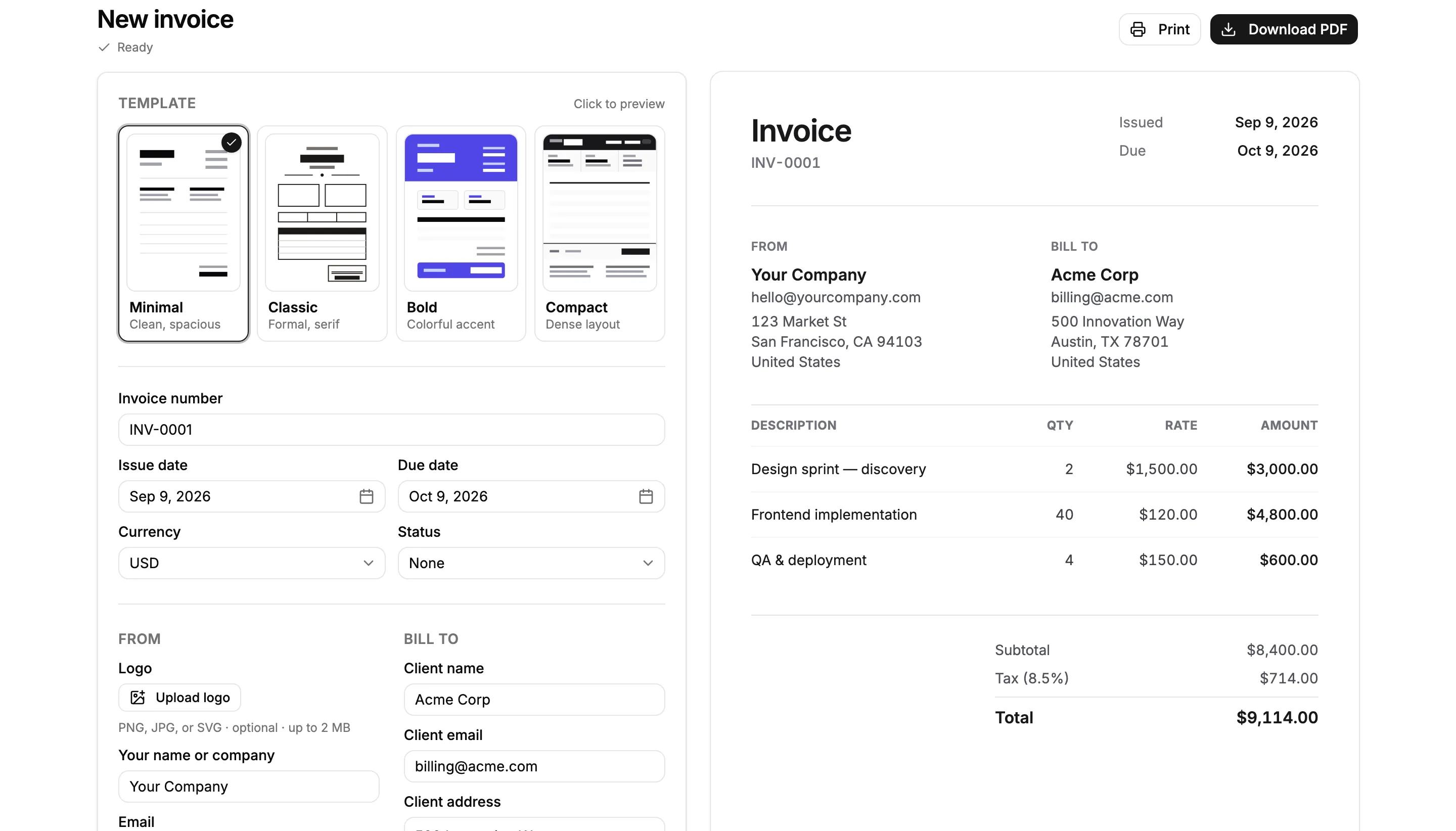
Task: Open the Status None dropdown
Action: [x=531, y=563]
